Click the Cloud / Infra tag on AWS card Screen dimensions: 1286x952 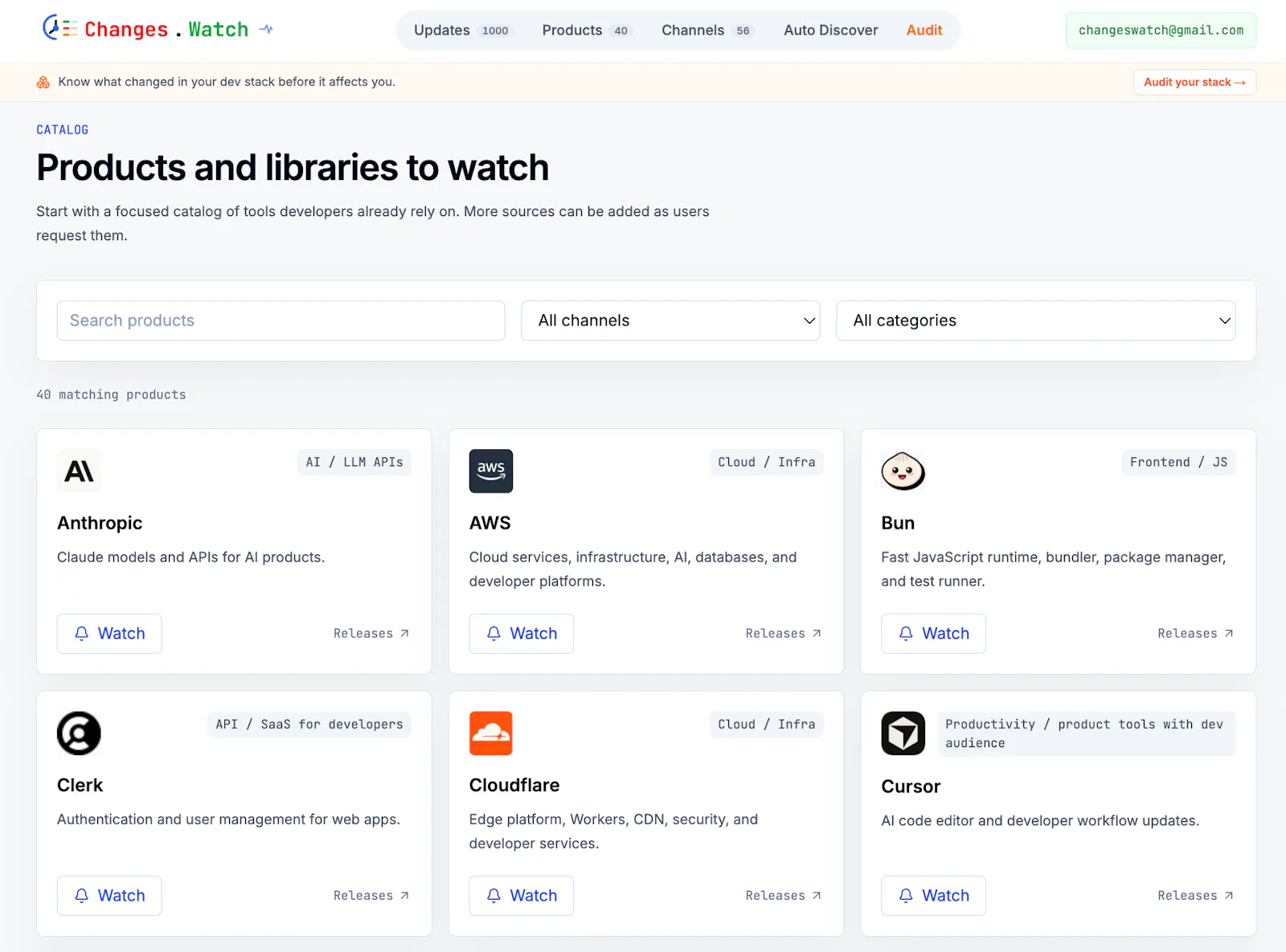tap(767, 462)
